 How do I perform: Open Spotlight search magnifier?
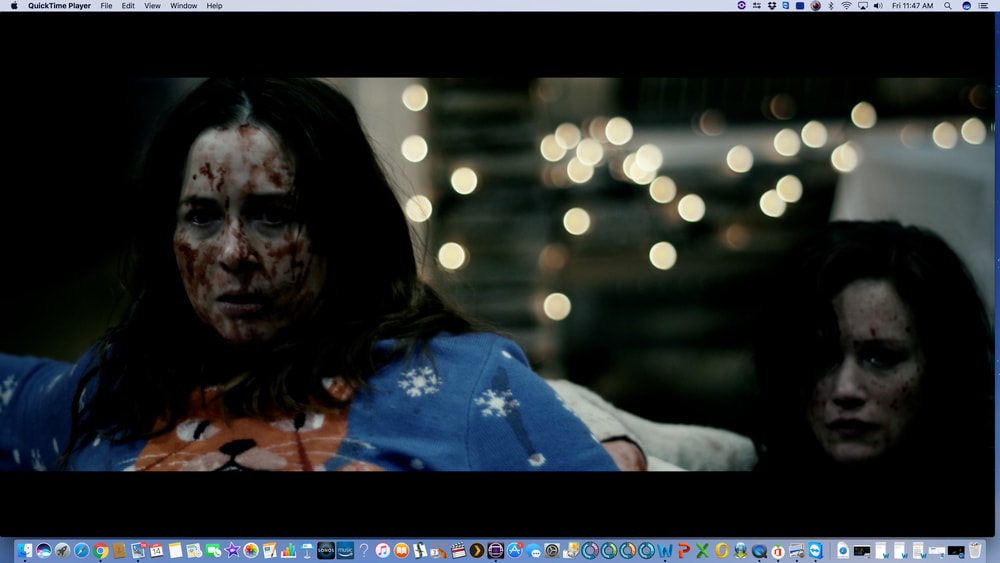tap(948, 6)
